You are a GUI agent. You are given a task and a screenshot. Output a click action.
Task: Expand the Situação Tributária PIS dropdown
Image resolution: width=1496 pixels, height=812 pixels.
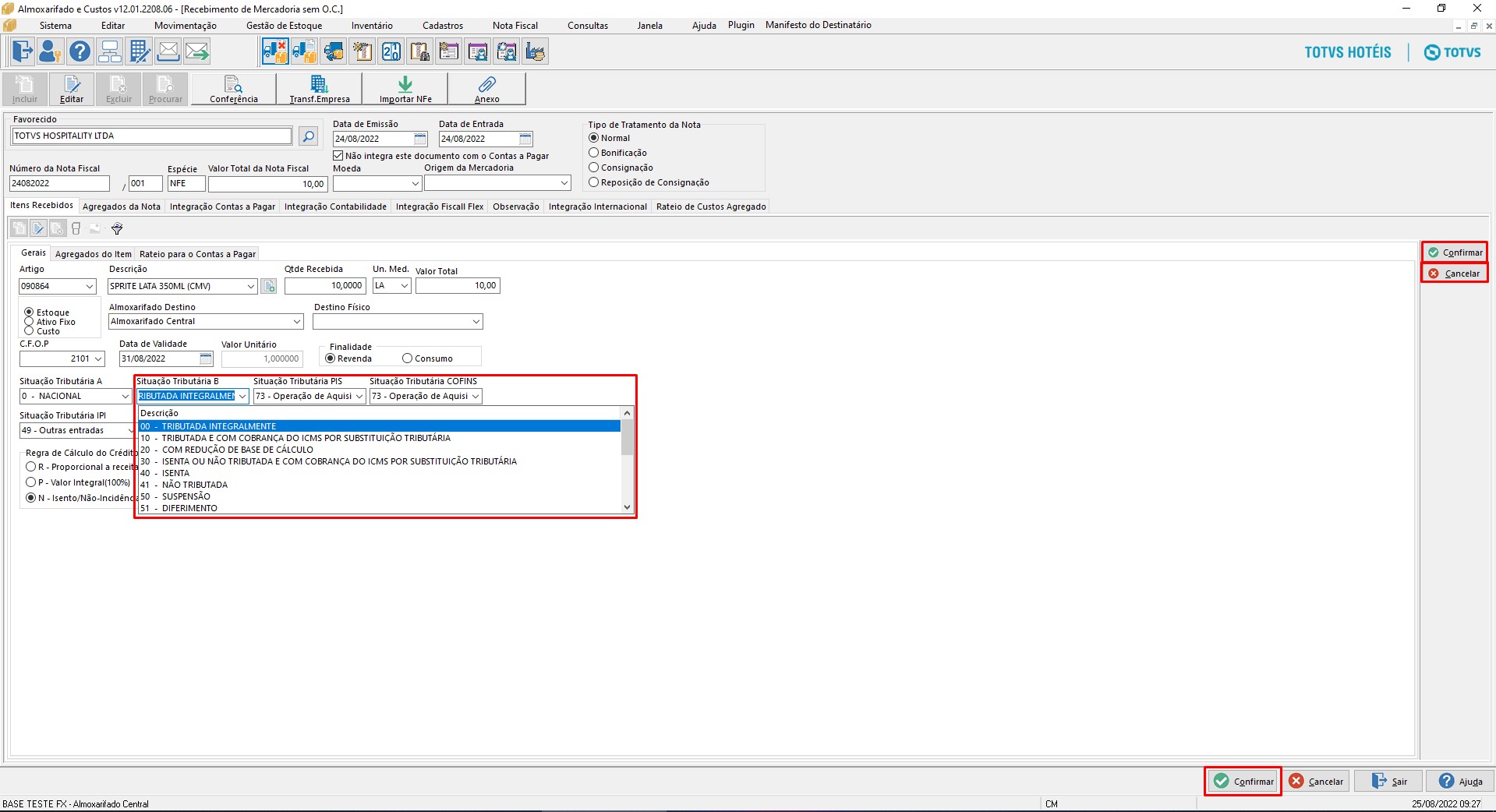point(359,396)
